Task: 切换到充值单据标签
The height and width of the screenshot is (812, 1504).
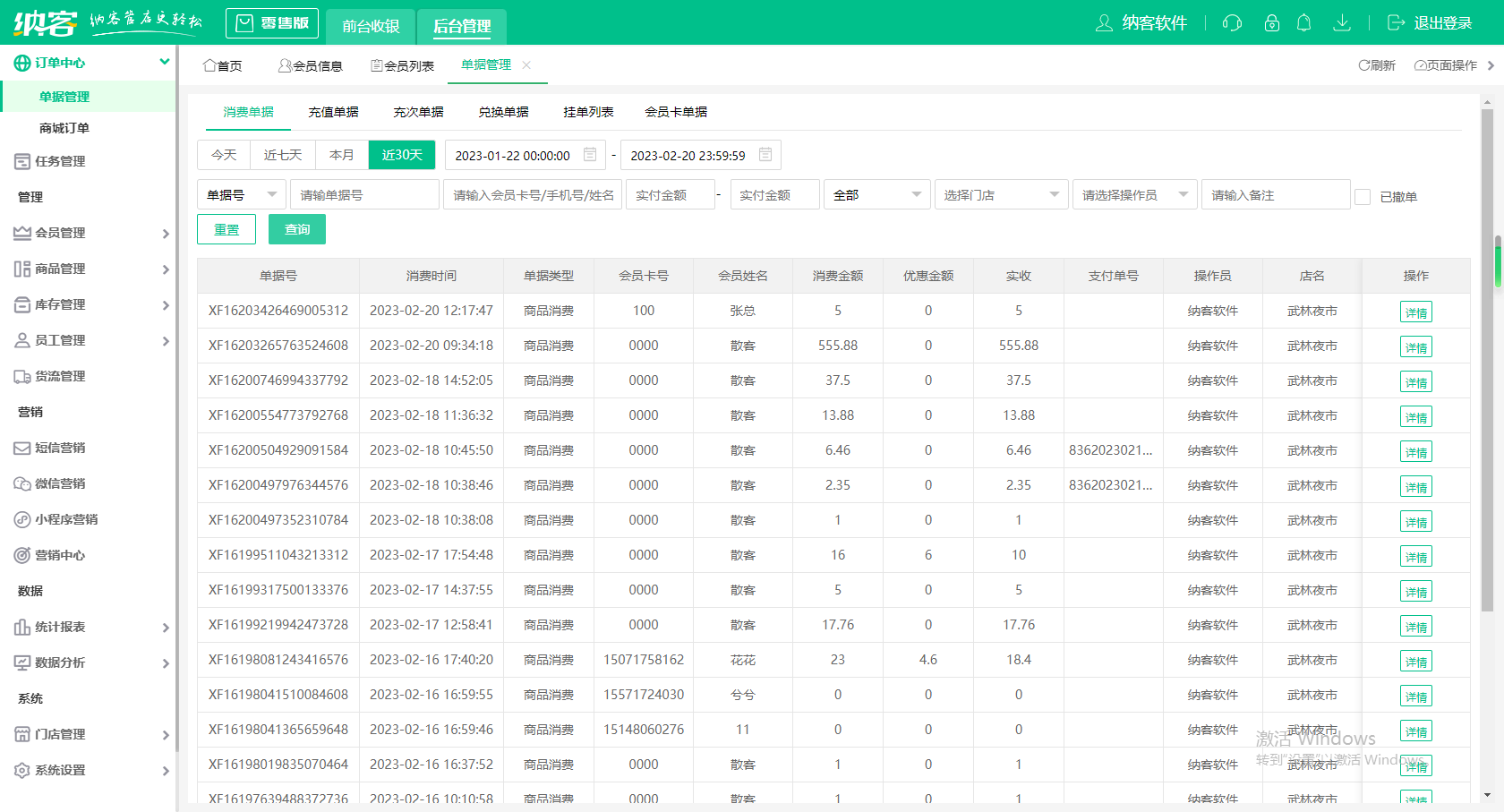Action: (x=333, y=111)
